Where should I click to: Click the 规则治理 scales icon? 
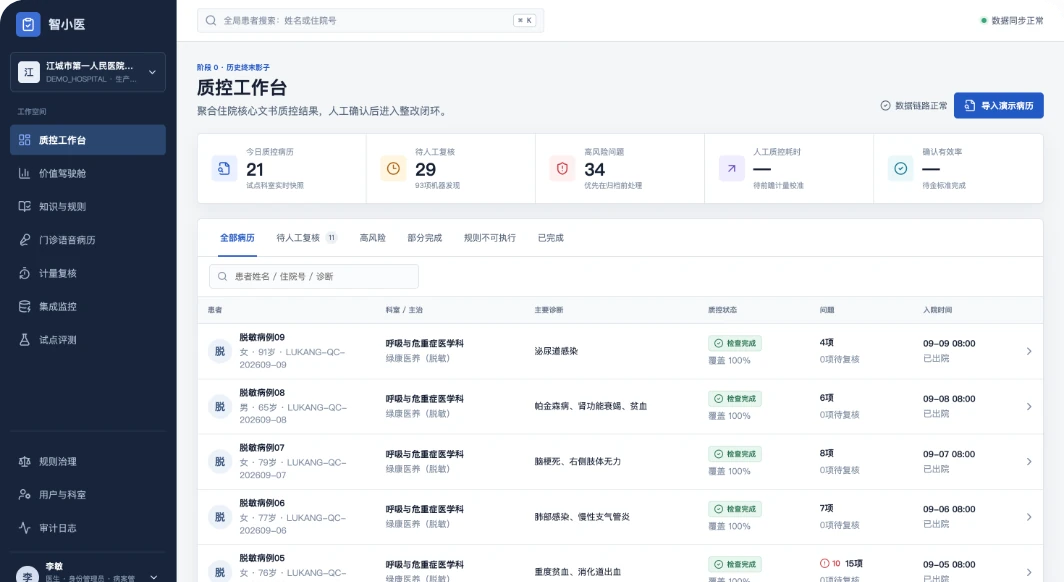pyautogui.click(x=24, y=461)
